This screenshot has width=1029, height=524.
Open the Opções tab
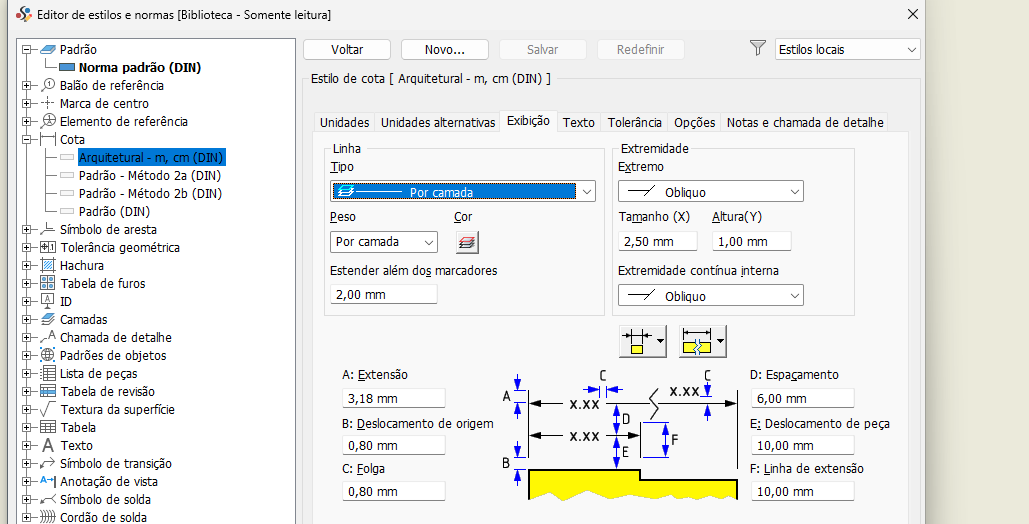[x=694, y=122]
